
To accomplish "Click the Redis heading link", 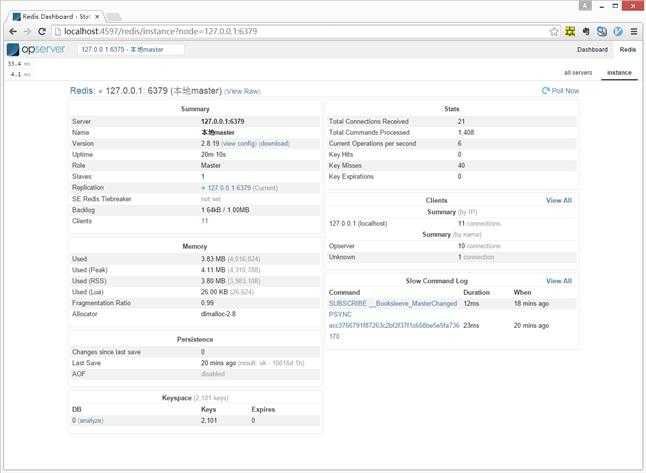I will pyautogui.click(x=82, y=91).
